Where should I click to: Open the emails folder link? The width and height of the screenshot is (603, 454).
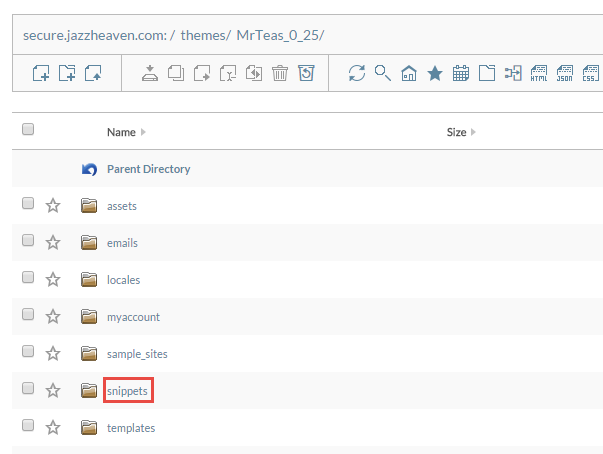122,243
